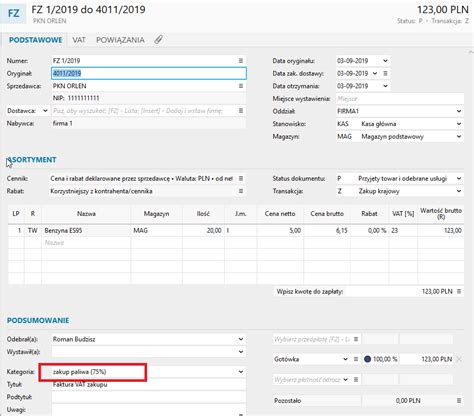The width and height of the screenshot is (474, 416).
Task: Open attachments via the paperclip icon
Action: click(158, 40)
